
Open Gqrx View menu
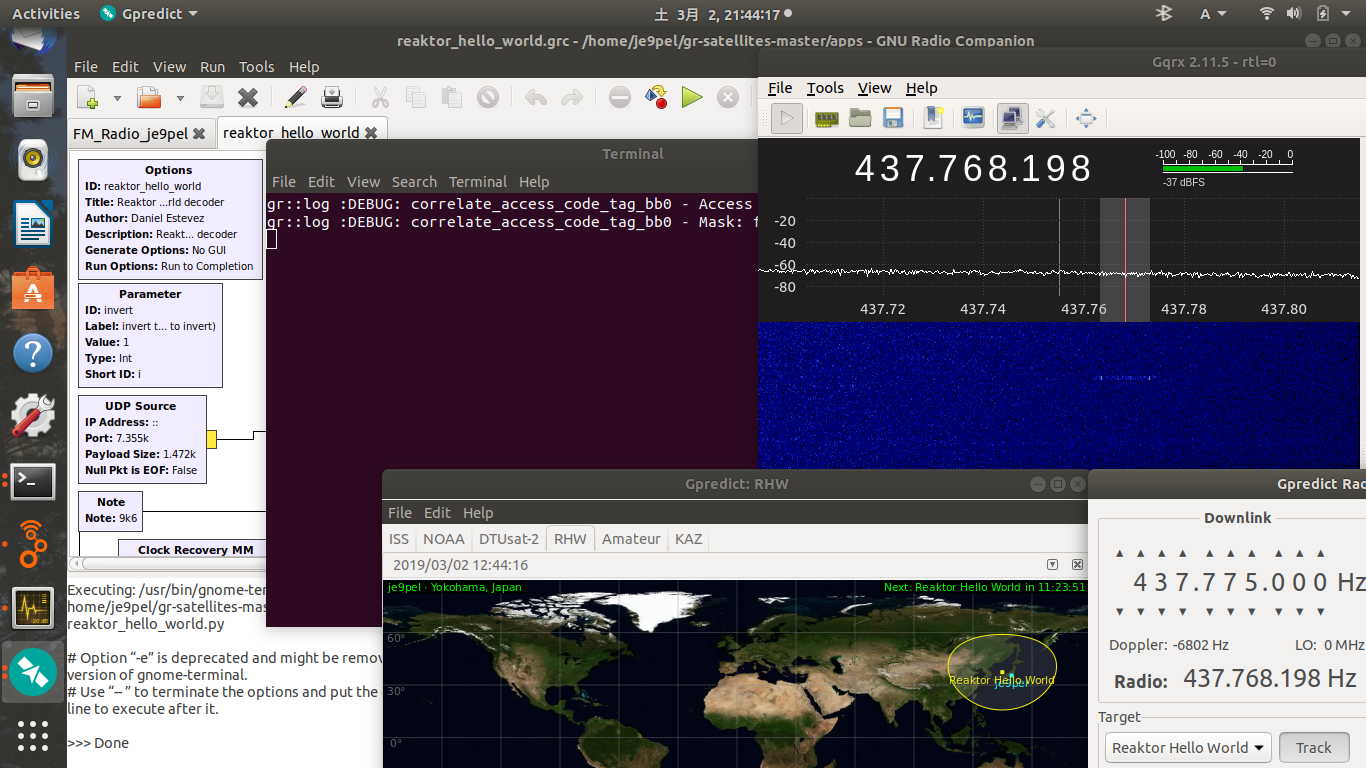874,88
